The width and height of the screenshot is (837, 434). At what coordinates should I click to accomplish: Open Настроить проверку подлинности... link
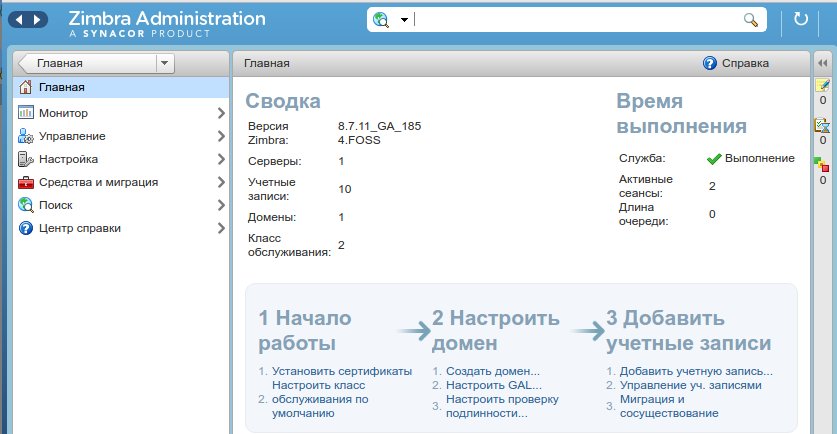tap(502, 406)
